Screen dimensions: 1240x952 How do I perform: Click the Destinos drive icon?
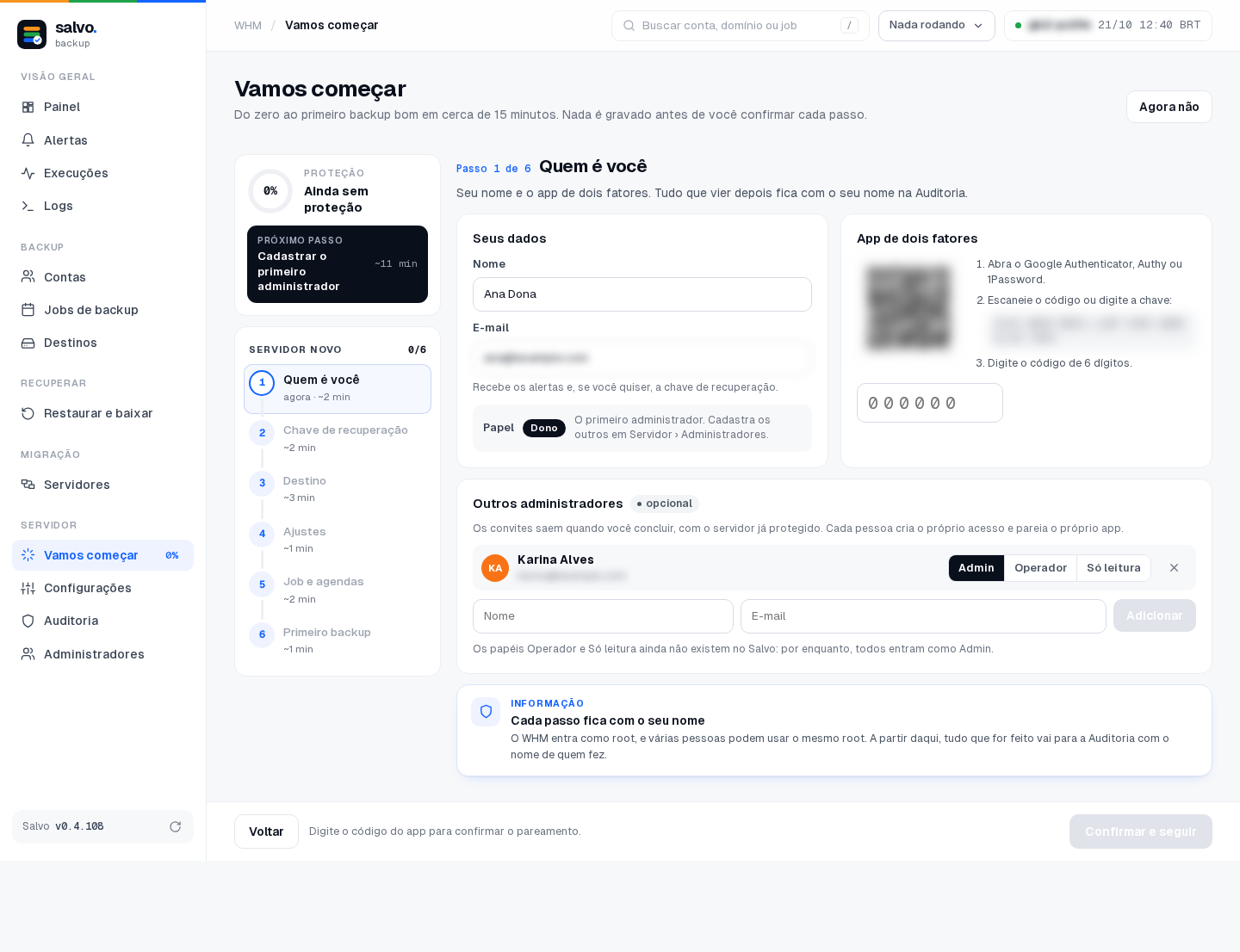[28, 343]
